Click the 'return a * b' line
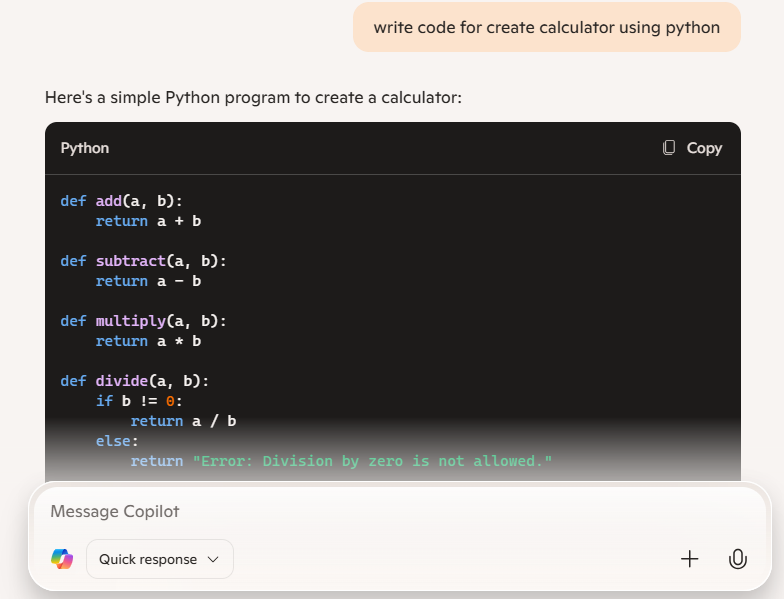 click(148, 341)
